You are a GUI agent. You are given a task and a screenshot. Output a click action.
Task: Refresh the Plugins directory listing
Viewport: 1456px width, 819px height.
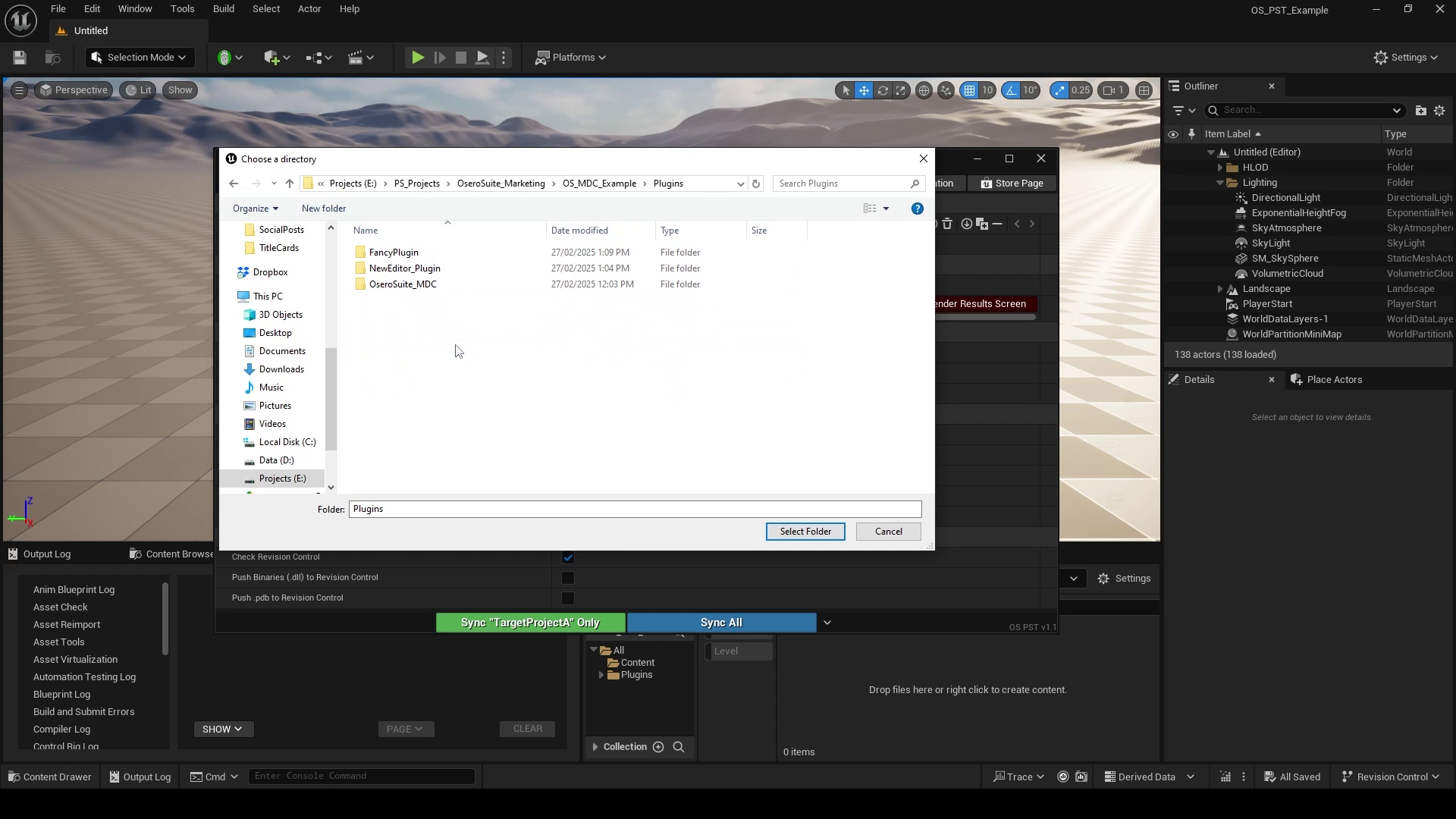[756, 184]
